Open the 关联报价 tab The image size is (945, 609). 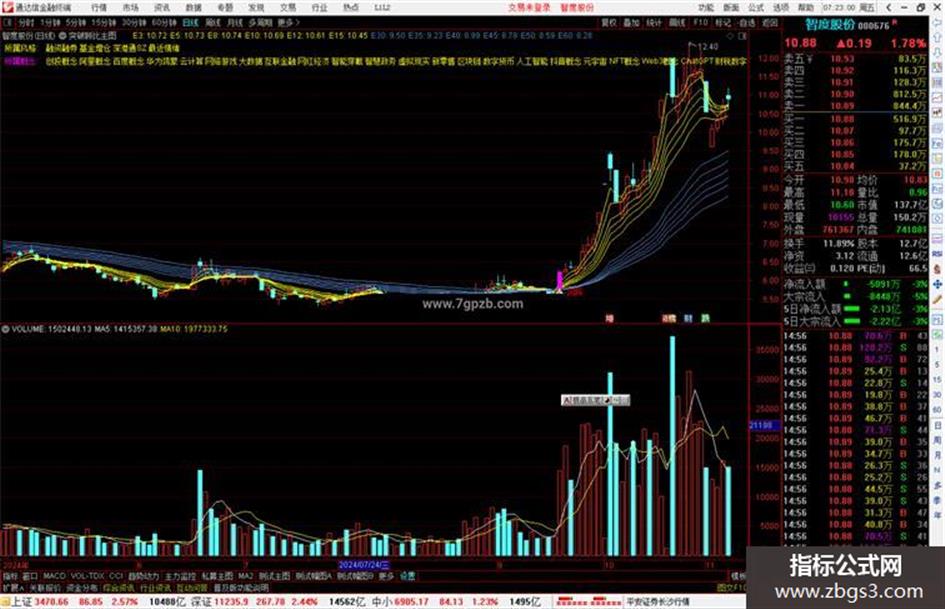coord(45,587)
